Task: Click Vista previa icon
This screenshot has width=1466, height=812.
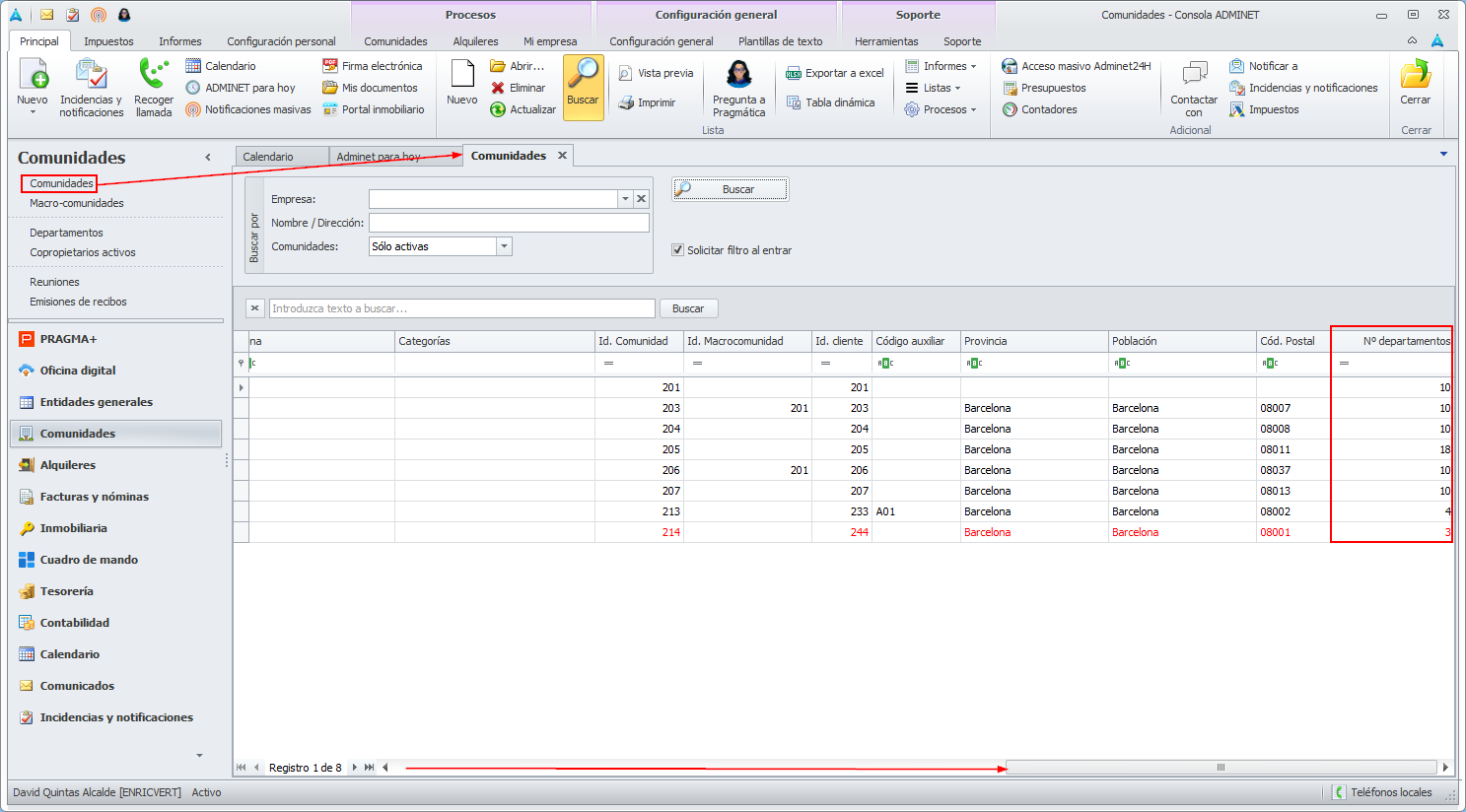Action: pos(625,73)
